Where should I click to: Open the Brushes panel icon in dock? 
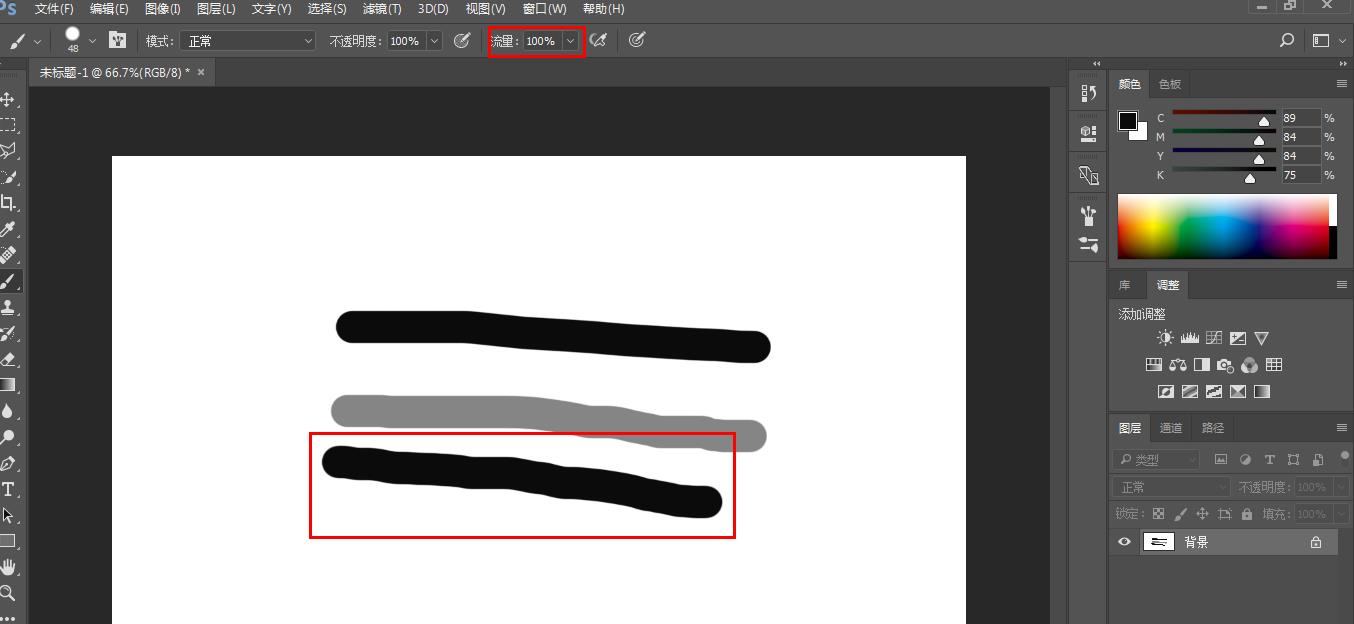[1088, 214]
